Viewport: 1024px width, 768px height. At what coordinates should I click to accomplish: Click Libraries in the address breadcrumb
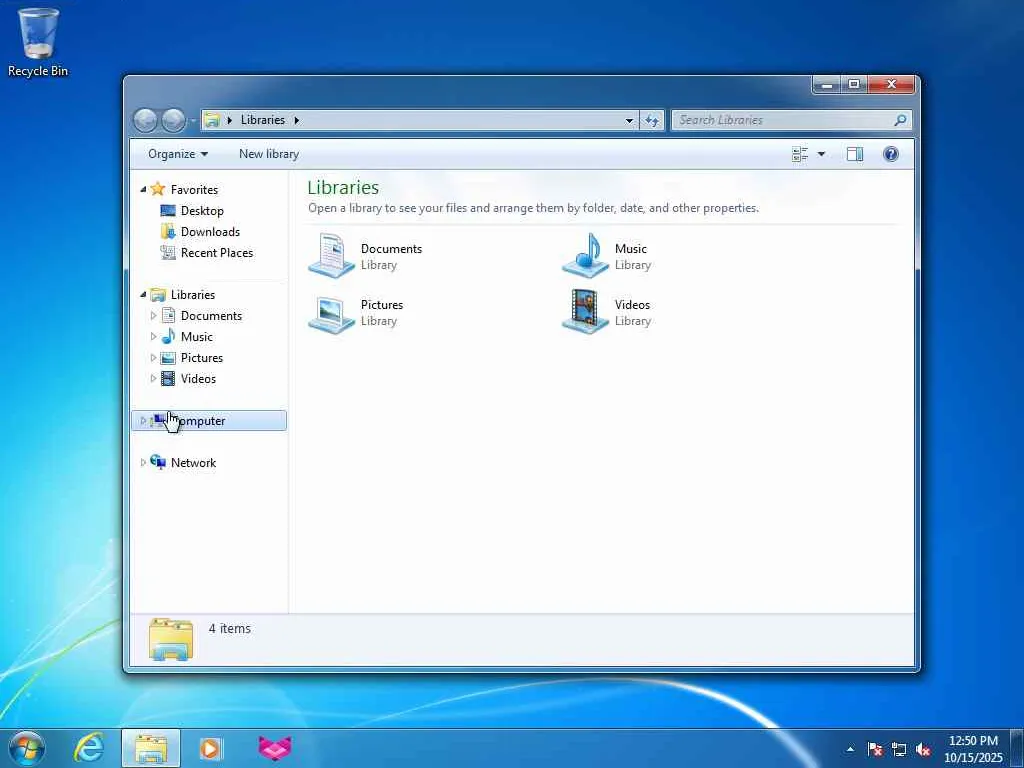(x=263, y=120)
